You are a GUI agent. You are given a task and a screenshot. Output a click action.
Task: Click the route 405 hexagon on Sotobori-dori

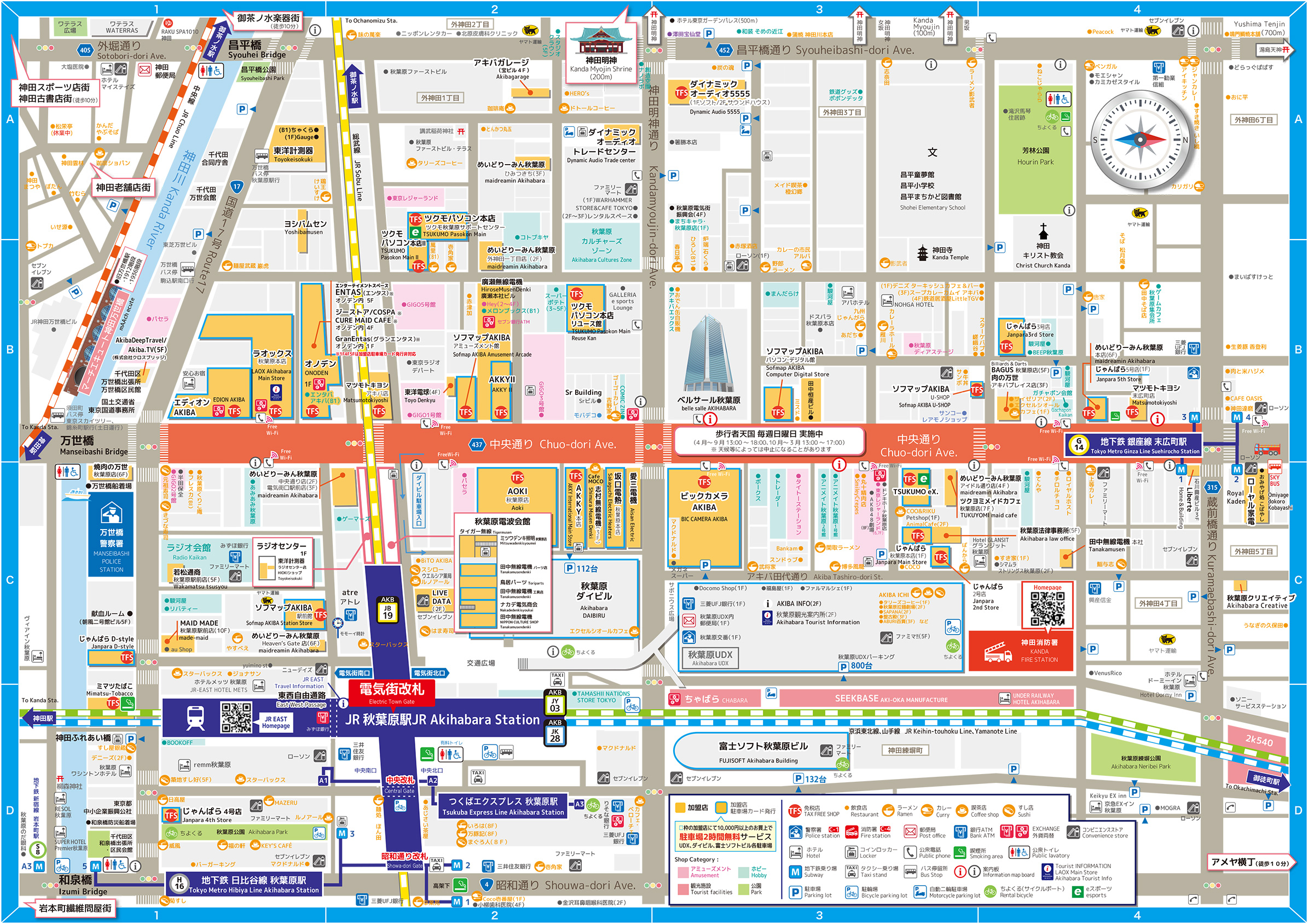(x=85, y=50)
